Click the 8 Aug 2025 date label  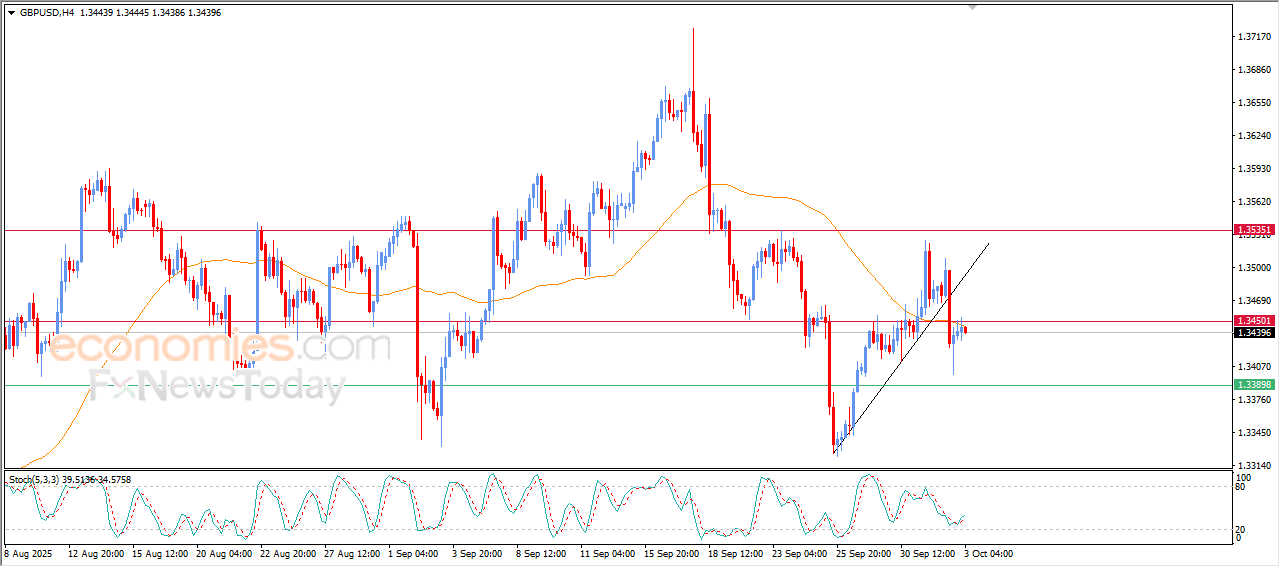pos(28,552)
